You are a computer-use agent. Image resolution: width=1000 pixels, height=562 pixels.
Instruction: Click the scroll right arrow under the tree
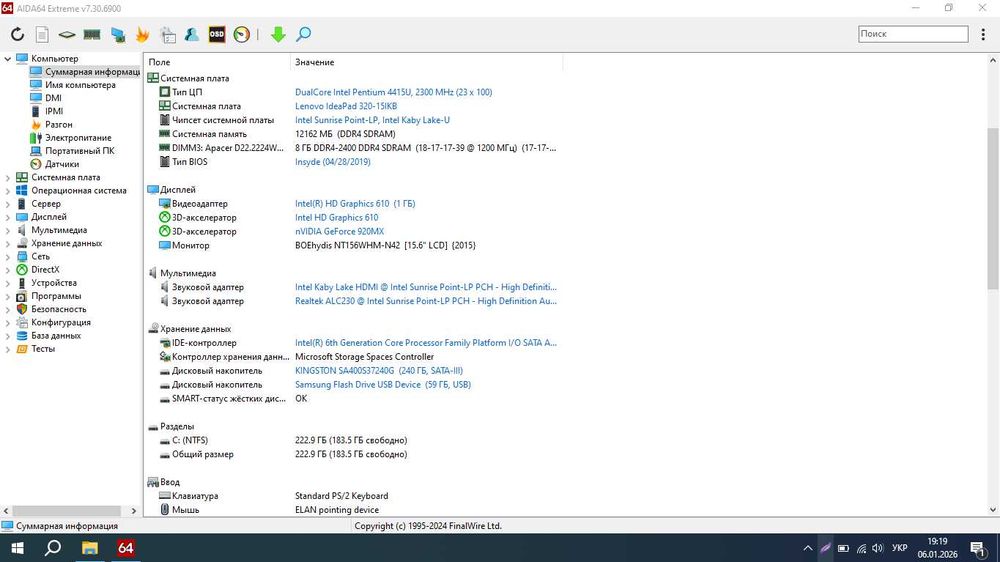pyautogui.click(x=133, y=511)
